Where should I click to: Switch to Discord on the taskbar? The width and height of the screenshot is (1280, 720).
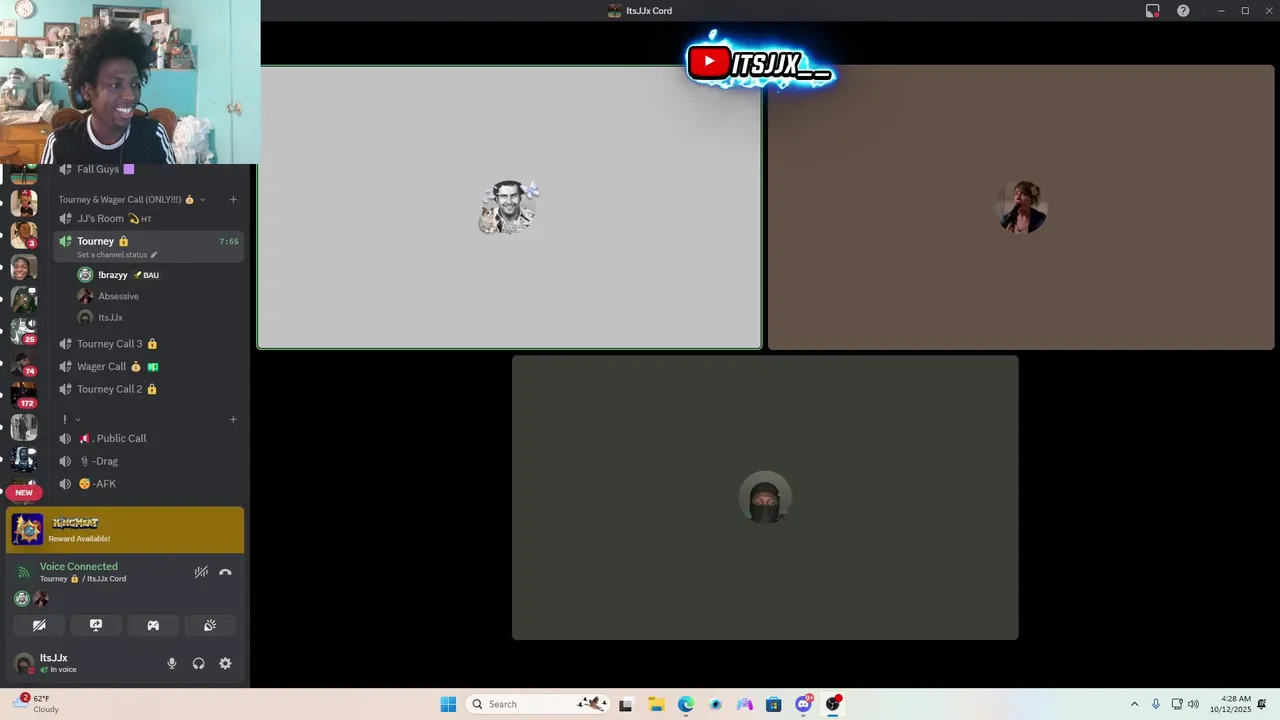tap(803, 704)
